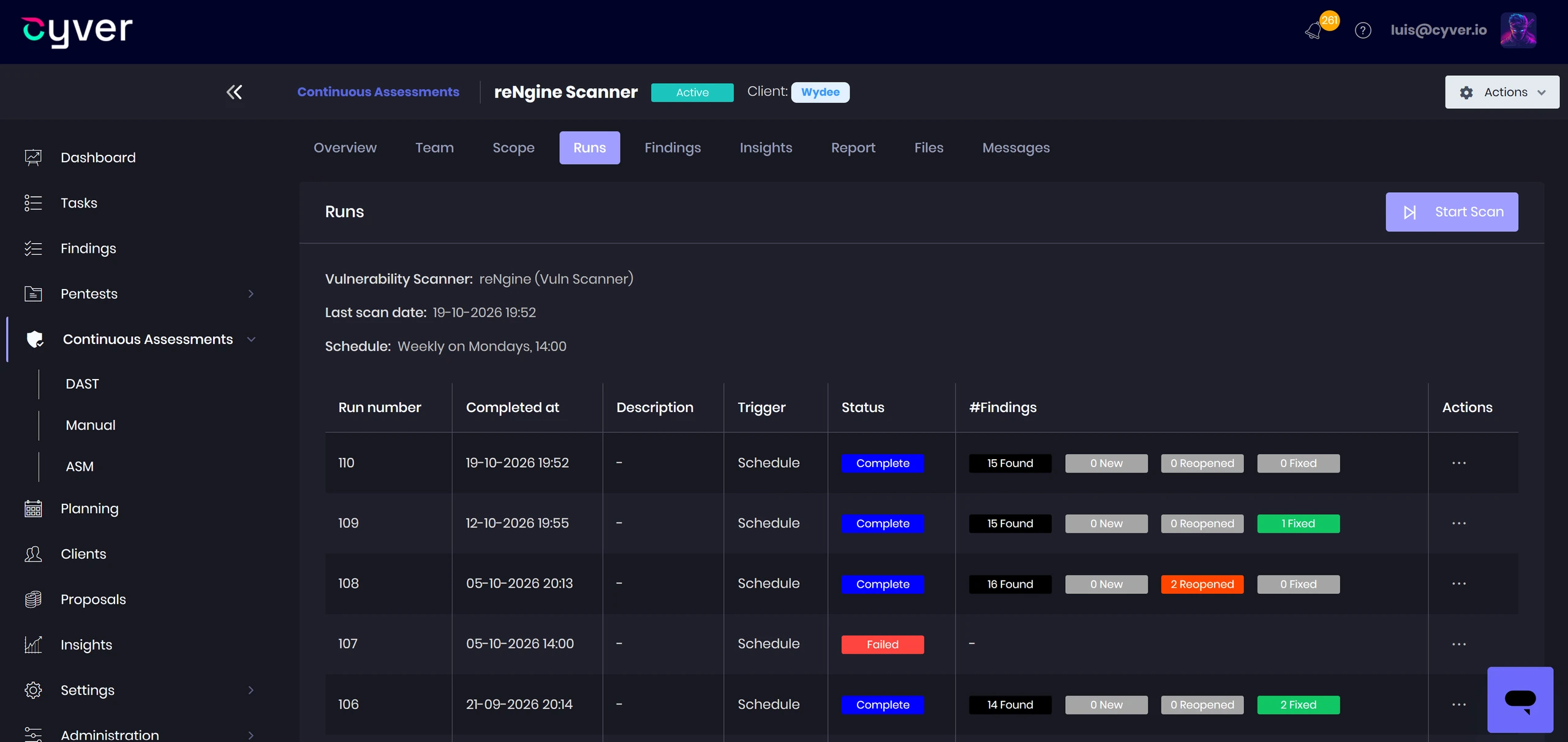Open row actions menu for run 108
Viewport: 1568px width, 742px height.
point(1459,583)
